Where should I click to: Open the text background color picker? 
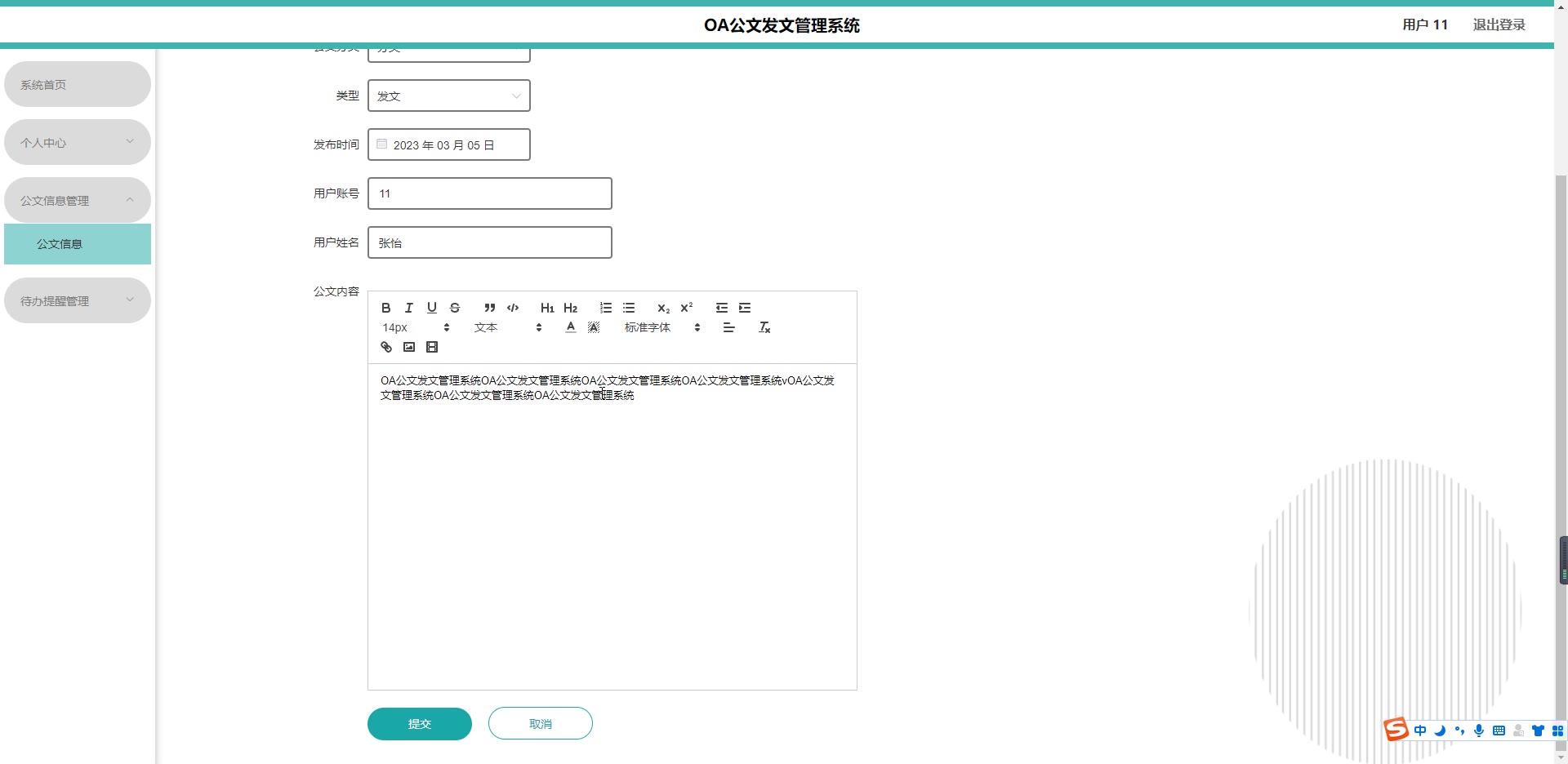tap(594, 327)
